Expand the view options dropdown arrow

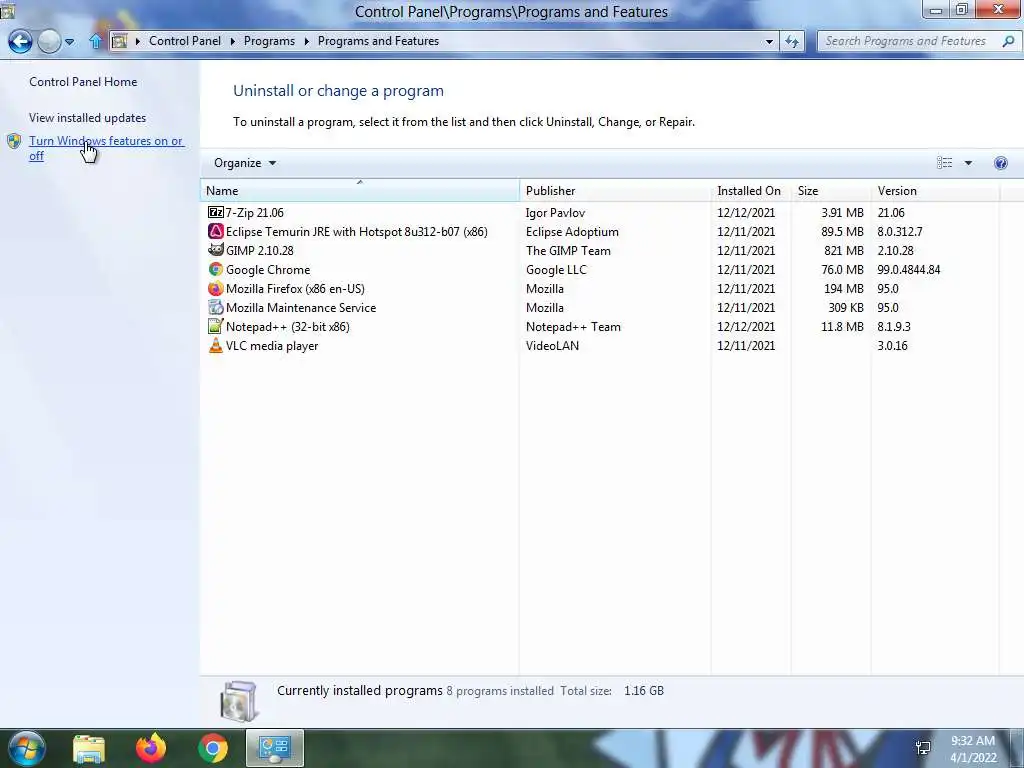pos(968,163)
